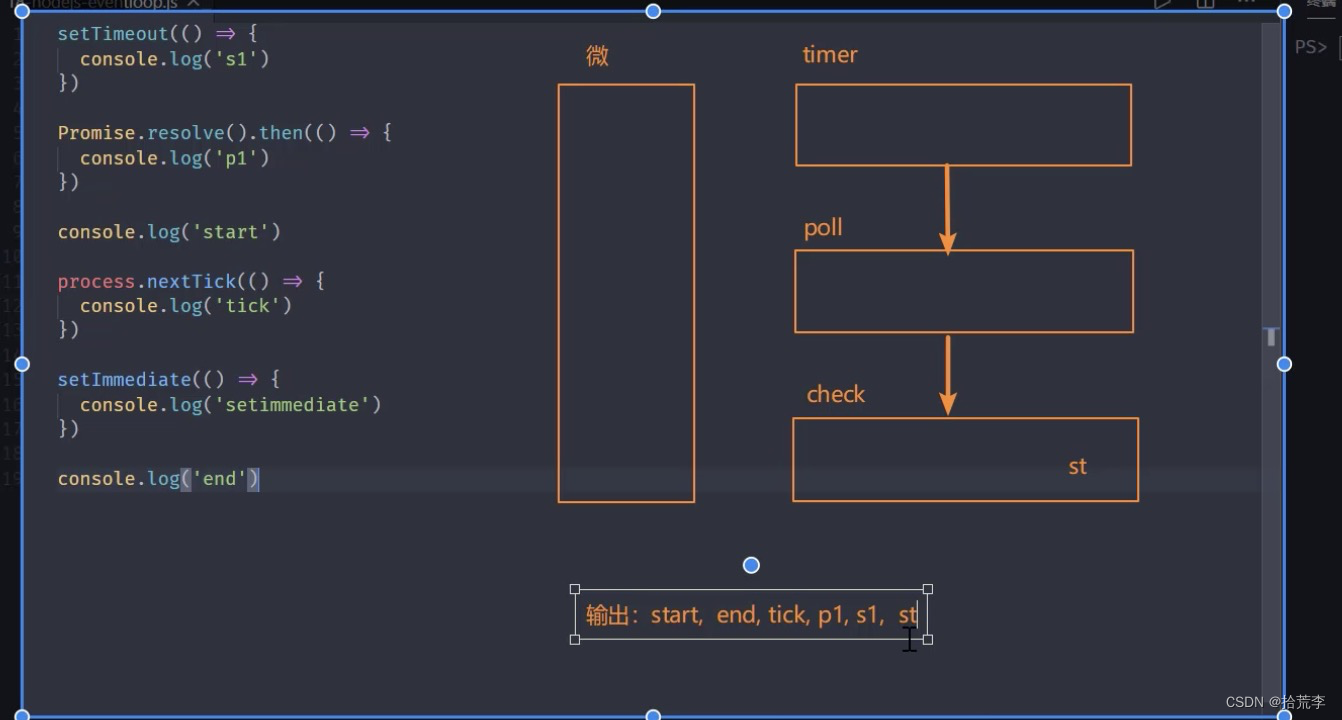This screenshot has width=1342, height=720.
Task: Click the 'setImmediate' code line
Action: tap(169, 380)
